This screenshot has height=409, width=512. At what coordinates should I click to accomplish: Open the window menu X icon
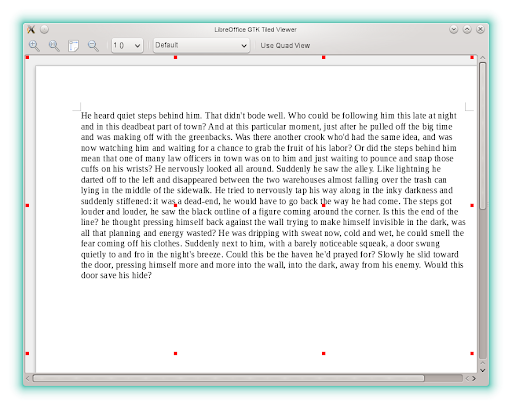(31, 30)
